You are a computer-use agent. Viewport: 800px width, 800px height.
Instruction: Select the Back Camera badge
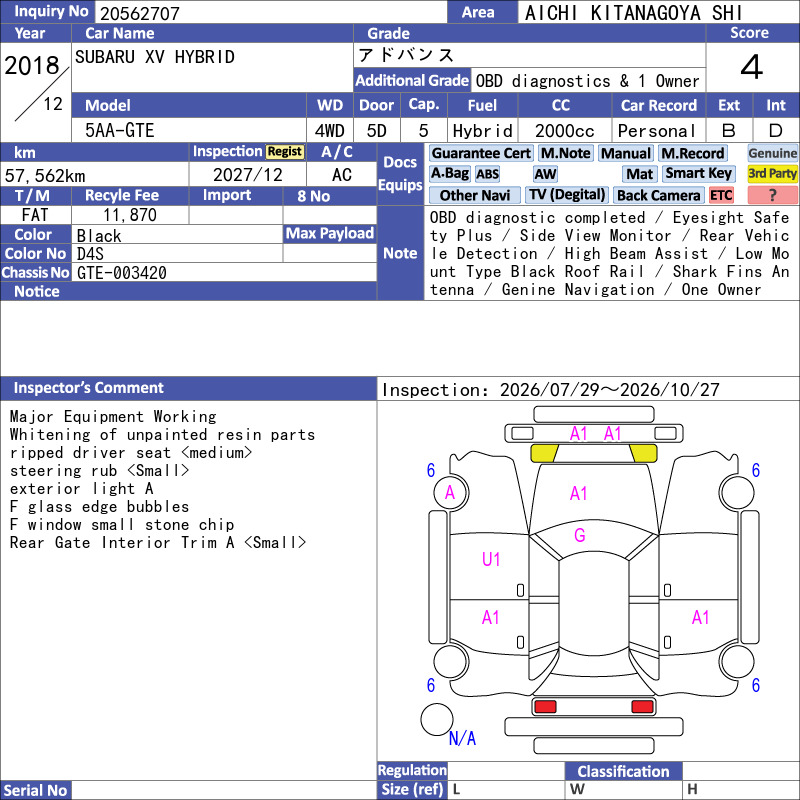tap(659, 195)
